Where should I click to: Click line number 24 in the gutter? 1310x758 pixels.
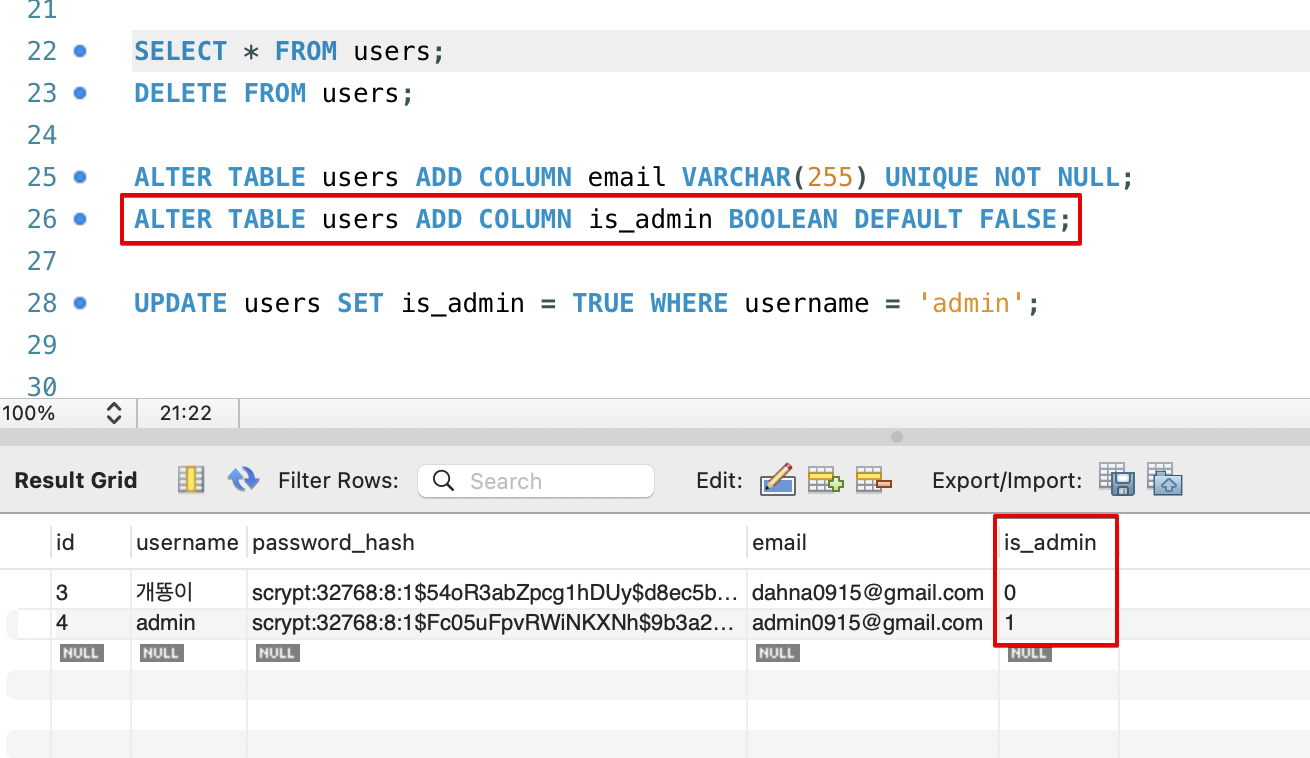(x=42, y=135)
